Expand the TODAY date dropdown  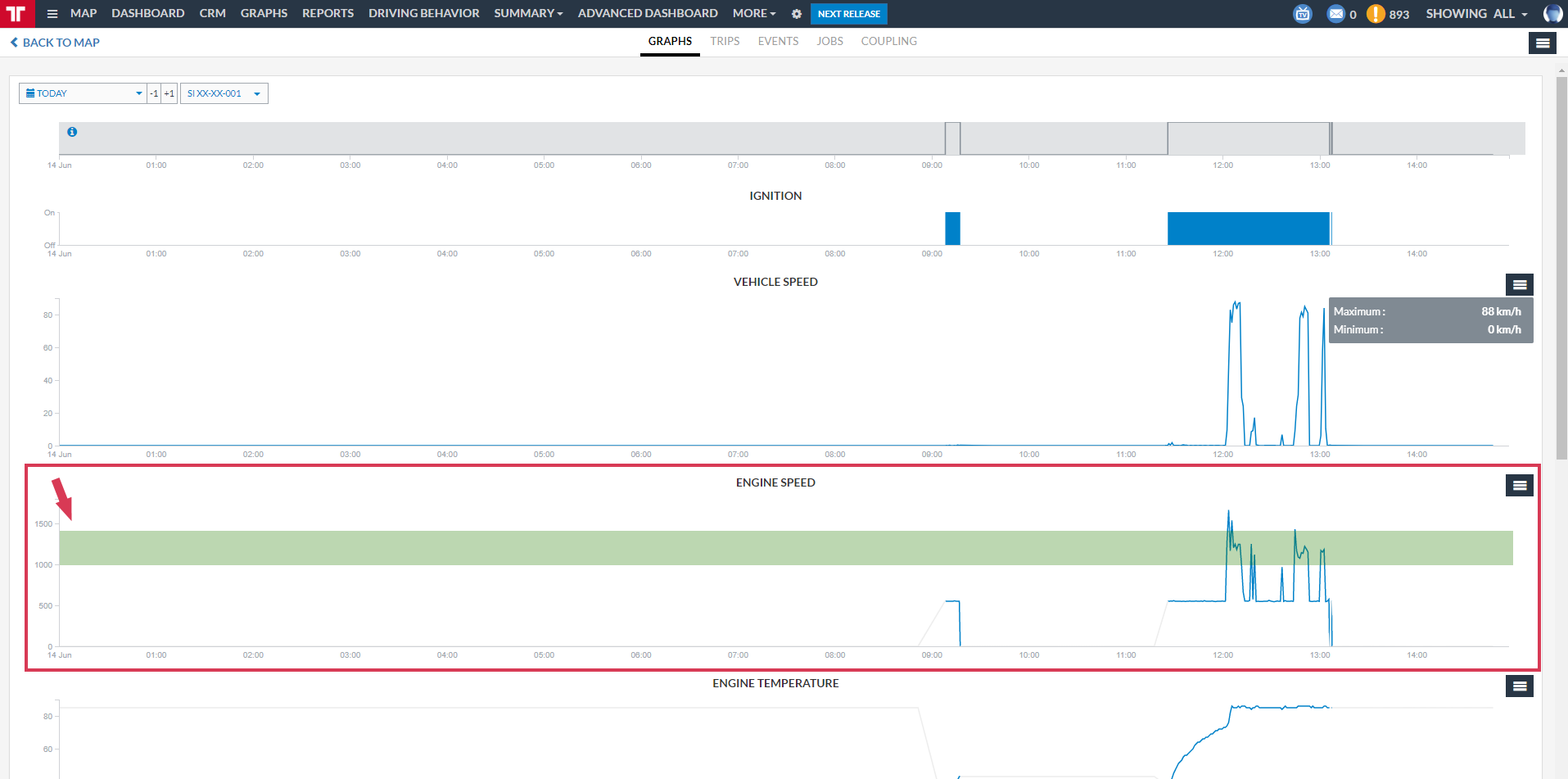(83, 93)
